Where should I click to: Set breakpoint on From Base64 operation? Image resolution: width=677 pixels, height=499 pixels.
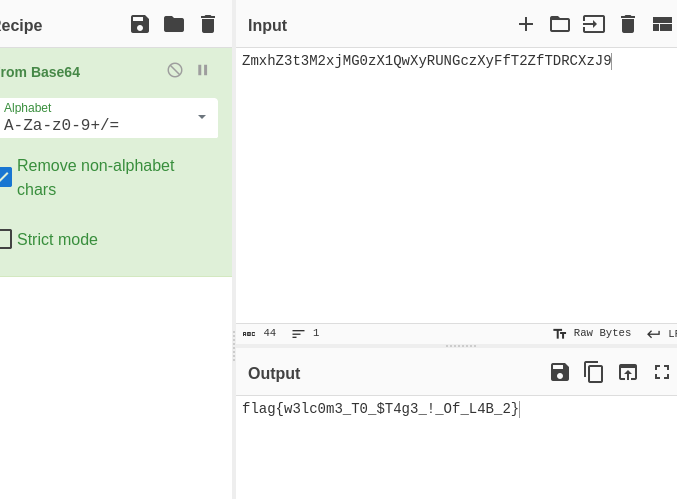click(202, 70)
